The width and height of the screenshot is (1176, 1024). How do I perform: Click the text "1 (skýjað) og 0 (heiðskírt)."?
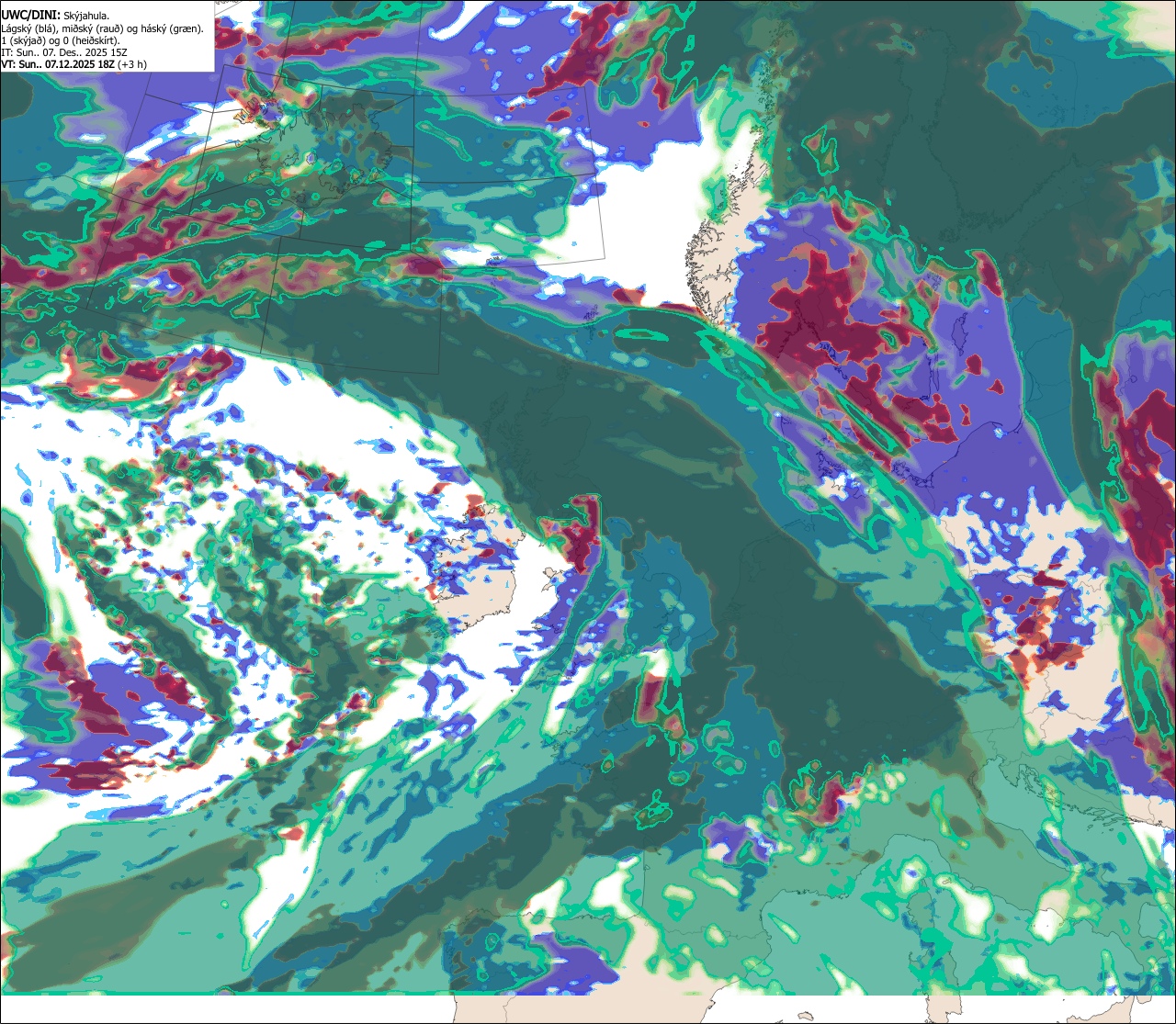61,40
